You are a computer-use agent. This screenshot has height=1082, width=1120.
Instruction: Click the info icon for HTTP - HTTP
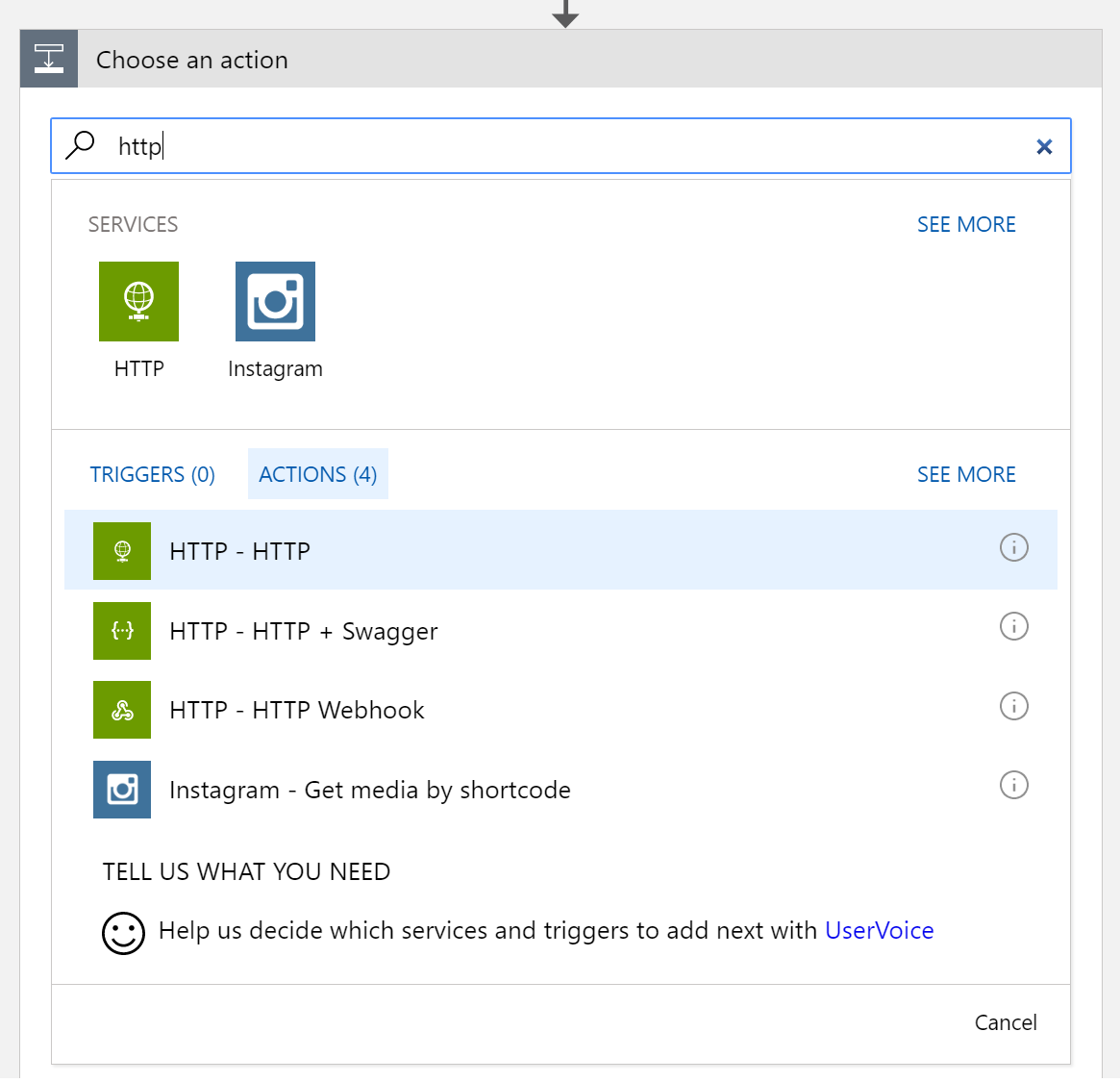coord(1013,547)
